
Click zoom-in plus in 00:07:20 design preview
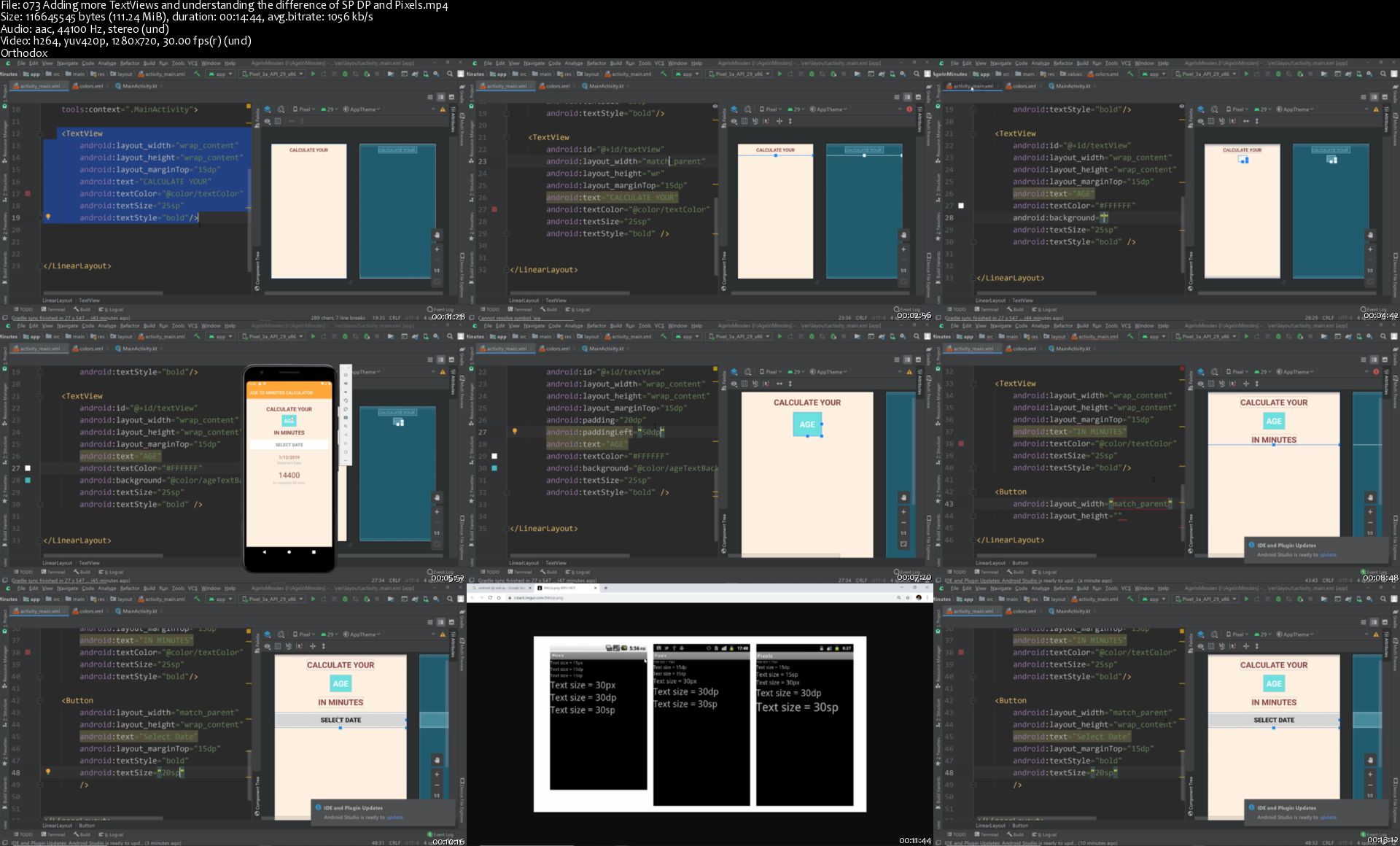pyautogui.click(x=903, y=511)
